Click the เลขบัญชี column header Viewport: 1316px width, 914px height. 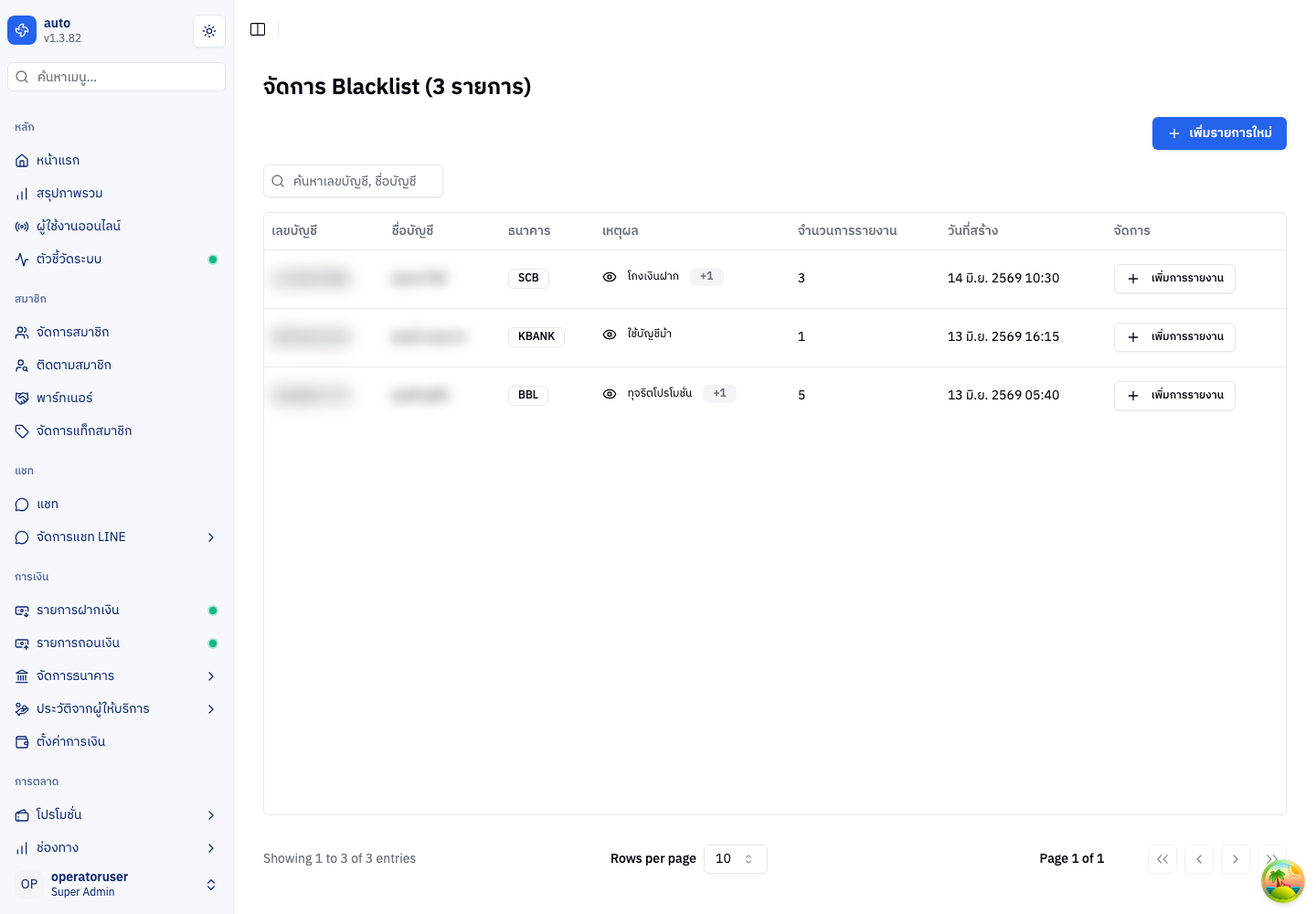pyautogui.click(x=294, y=230)
